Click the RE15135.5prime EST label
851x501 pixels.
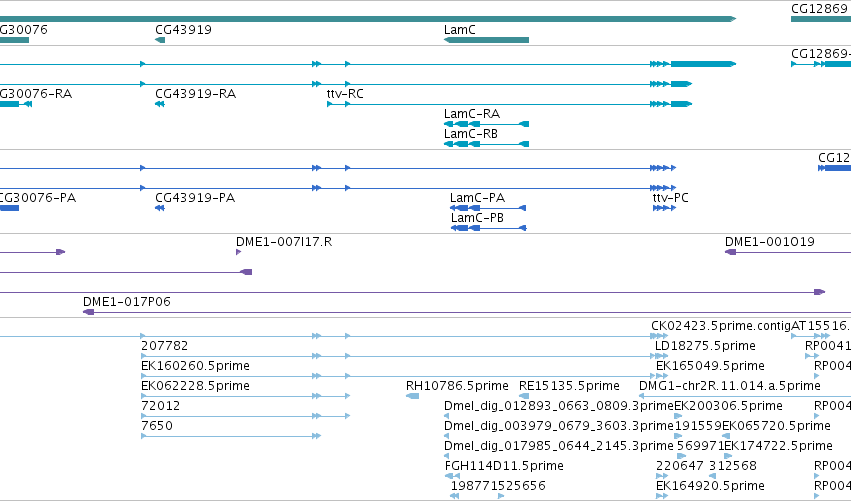(x=569, y=386)
